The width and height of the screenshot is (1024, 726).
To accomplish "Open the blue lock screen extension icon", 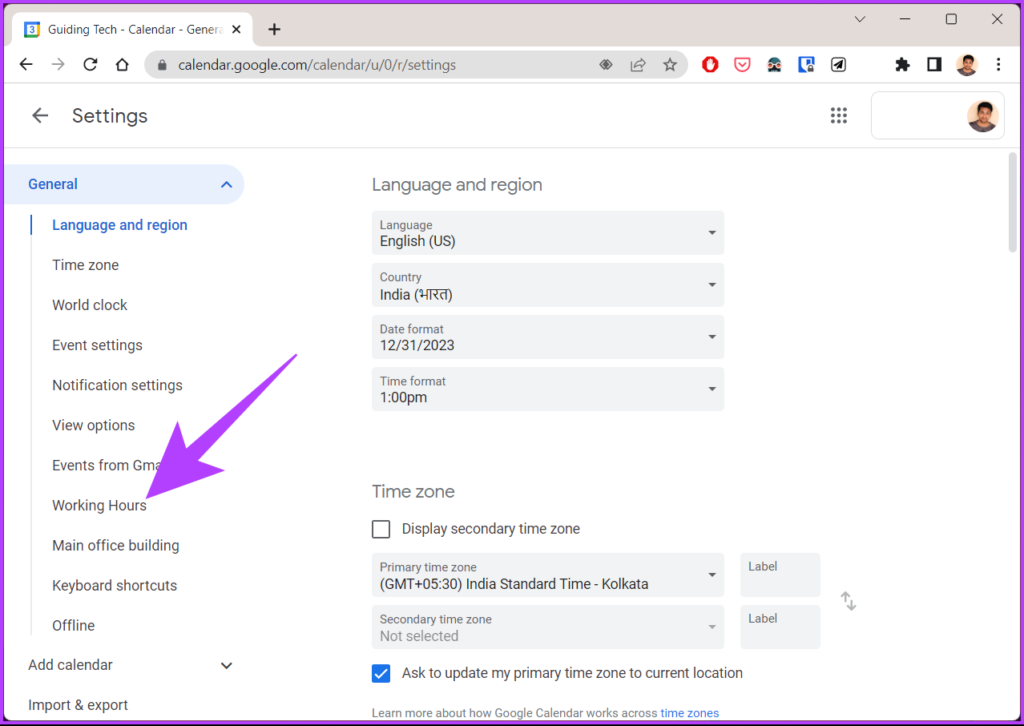I will (806, 65).
